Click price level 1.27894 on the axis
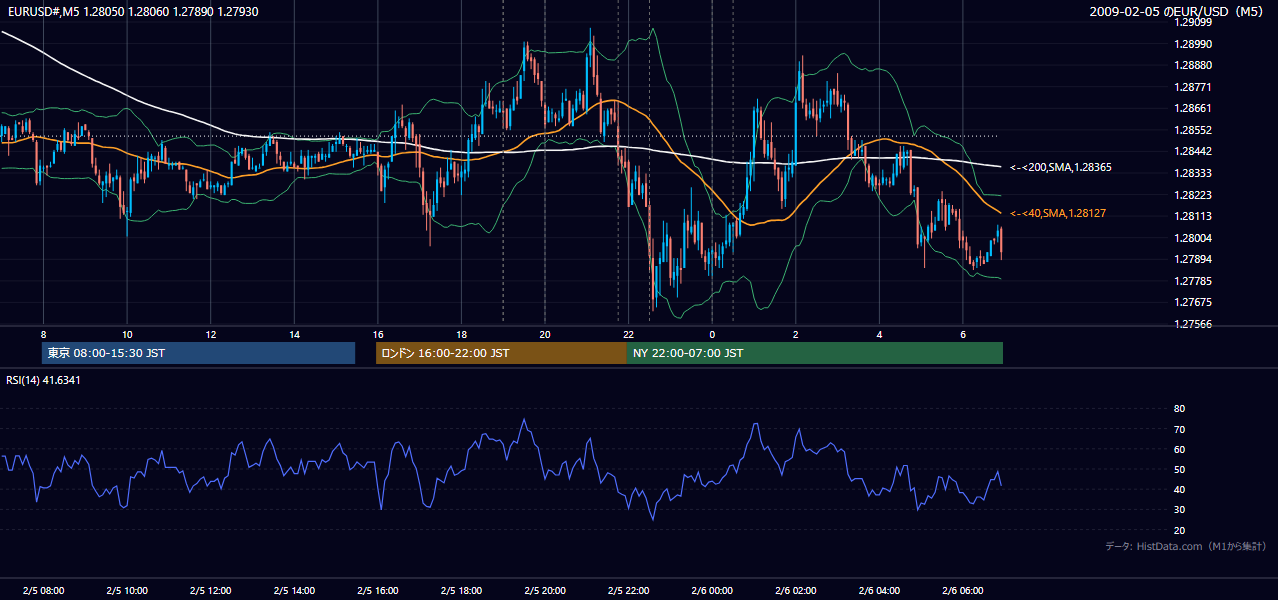The width and height of the screenshot is (1278, 600). (x=1192, y=260)
